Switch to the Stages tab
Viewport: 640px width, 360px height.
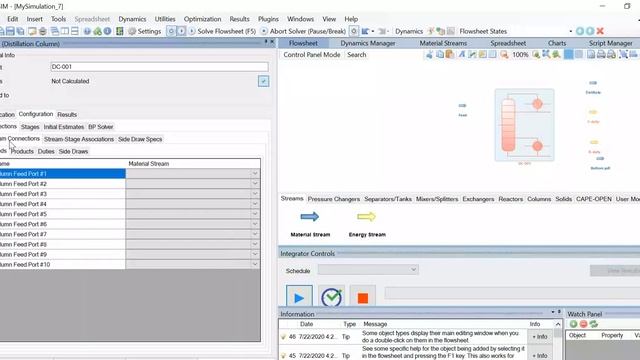30,127
